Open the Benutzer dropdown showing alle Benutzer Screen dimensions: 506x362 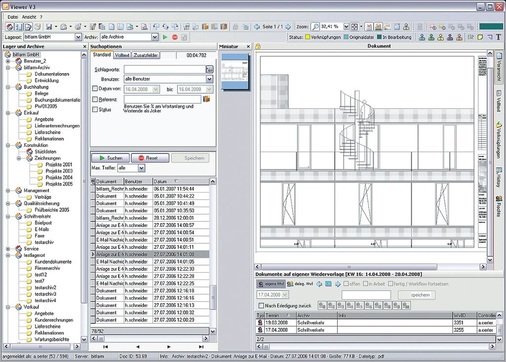(x=209, y=79)
